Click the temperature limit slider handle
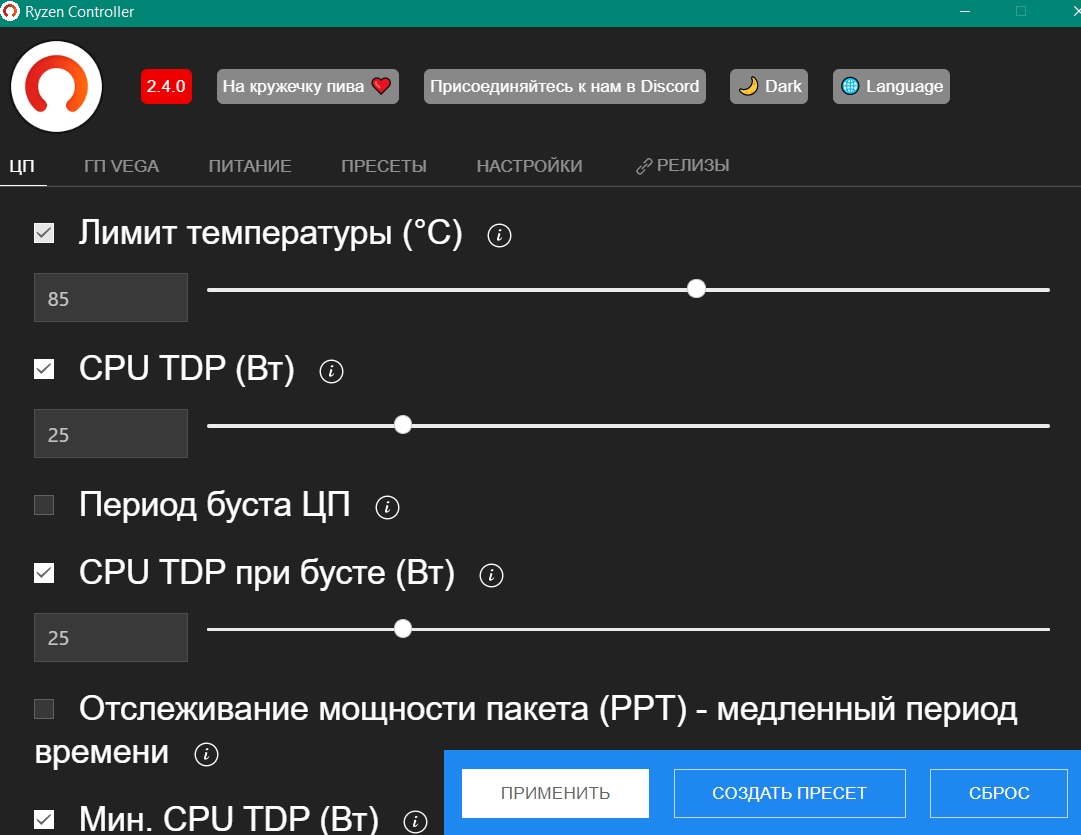 (696, 288)
